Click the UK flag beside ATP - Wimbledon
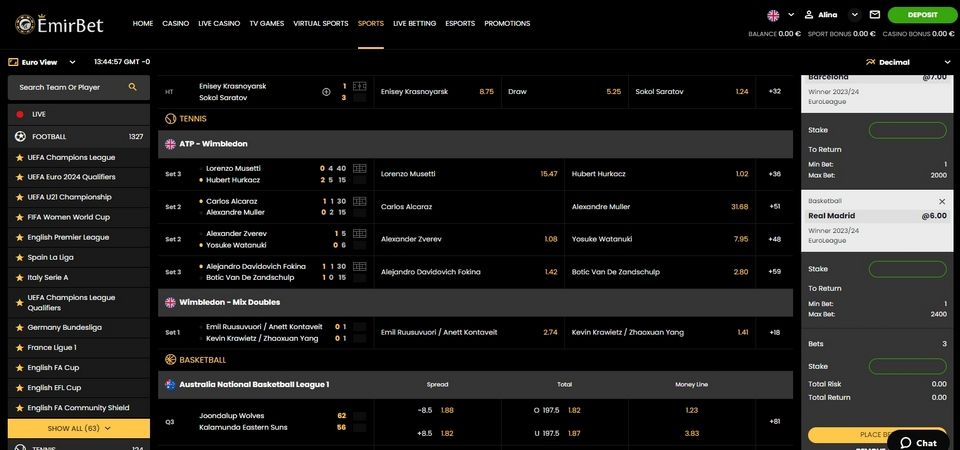960x450 pixels. [170, 144]
